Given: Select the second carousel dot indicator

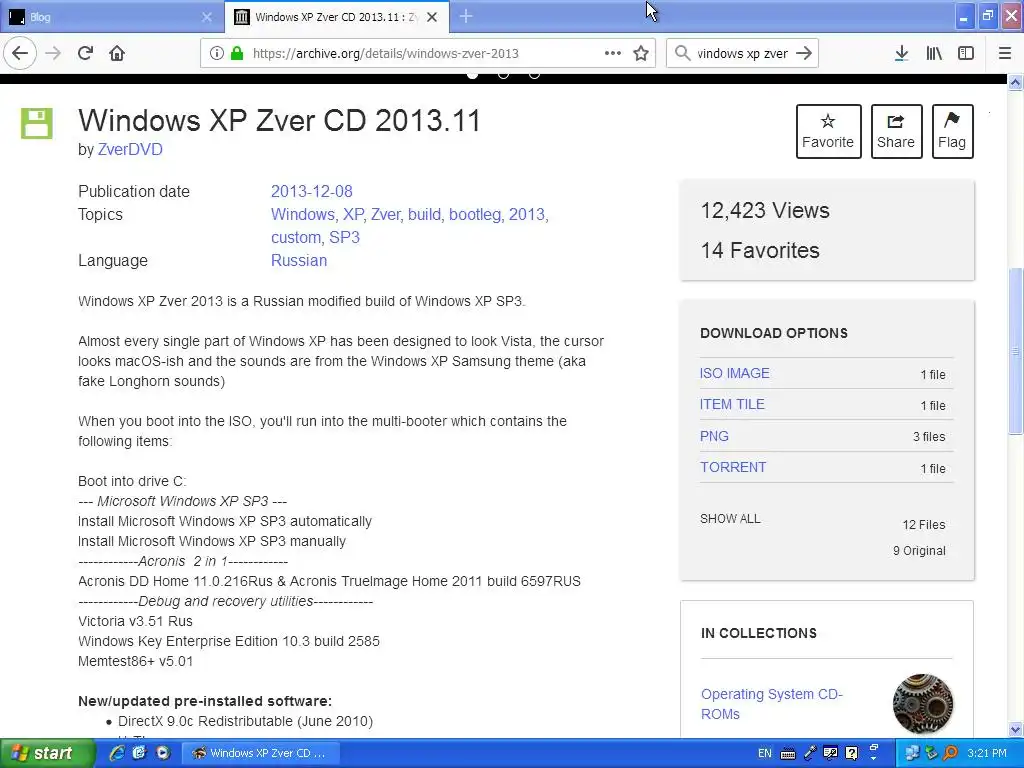Looking at the screenshot, I should click(504, 74).
